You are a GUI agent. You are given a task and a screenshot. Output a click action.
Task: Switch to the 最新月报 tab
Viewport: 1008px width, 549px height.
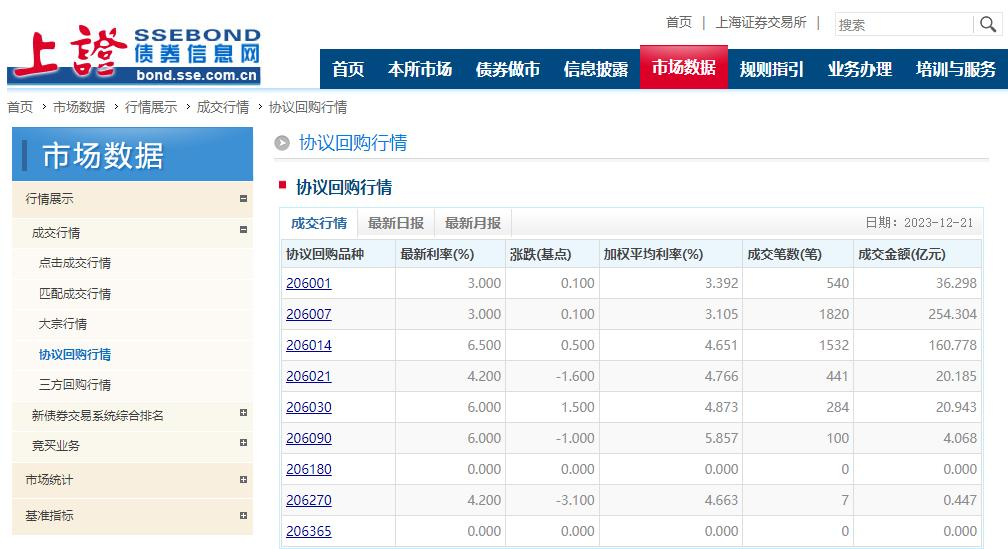472,223
